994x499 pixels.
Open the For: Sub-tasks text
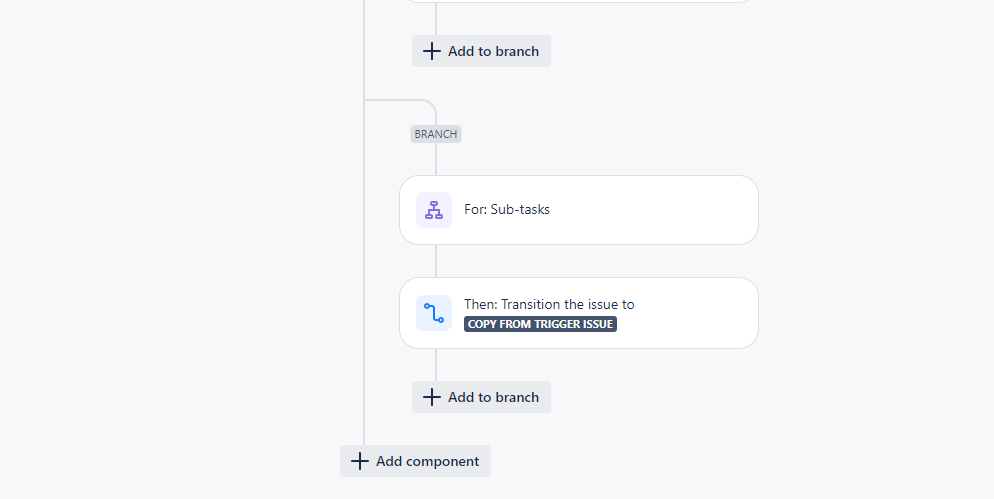(x=507, y=209)
